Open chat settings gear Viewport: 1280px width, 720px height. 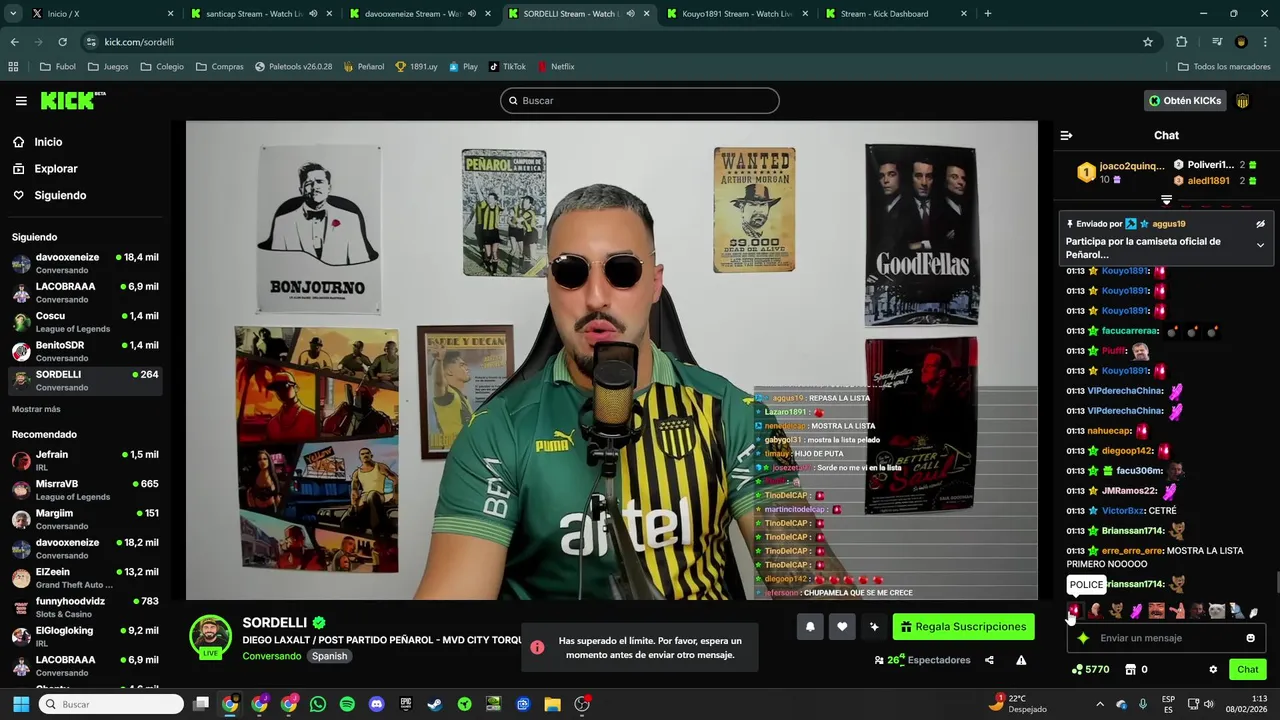(1213, 670)
